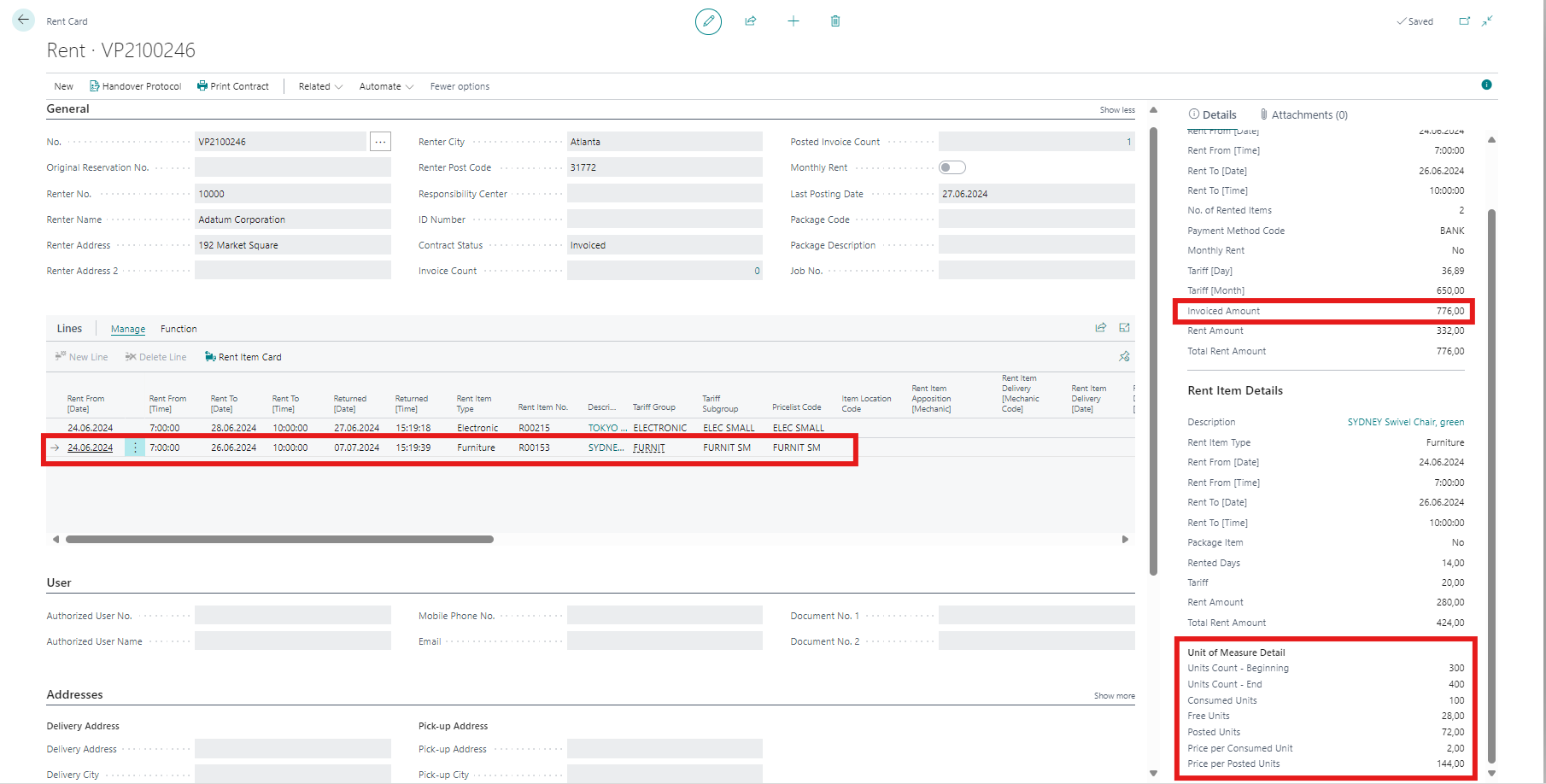Open the Automate dropdown menu
The height and width of the screenshot is (784, 1546).
386,86
